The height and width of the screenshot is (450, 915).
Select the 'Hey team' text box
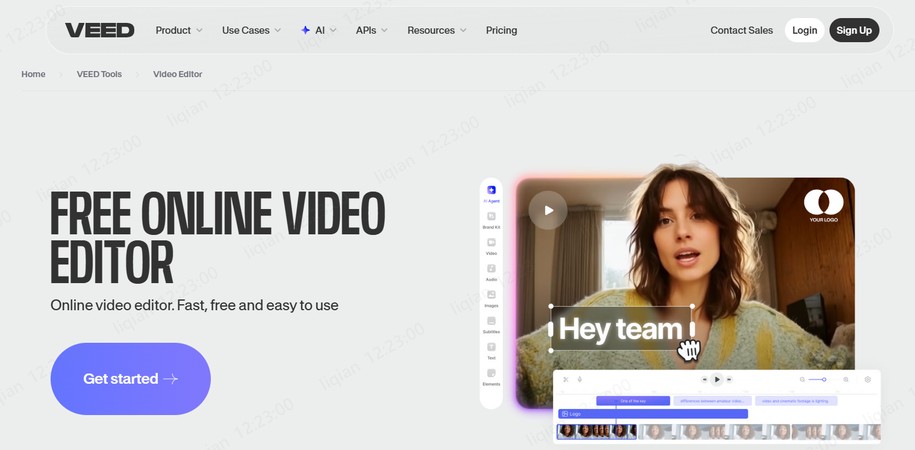pyautogui.click(x=621, y=329)
